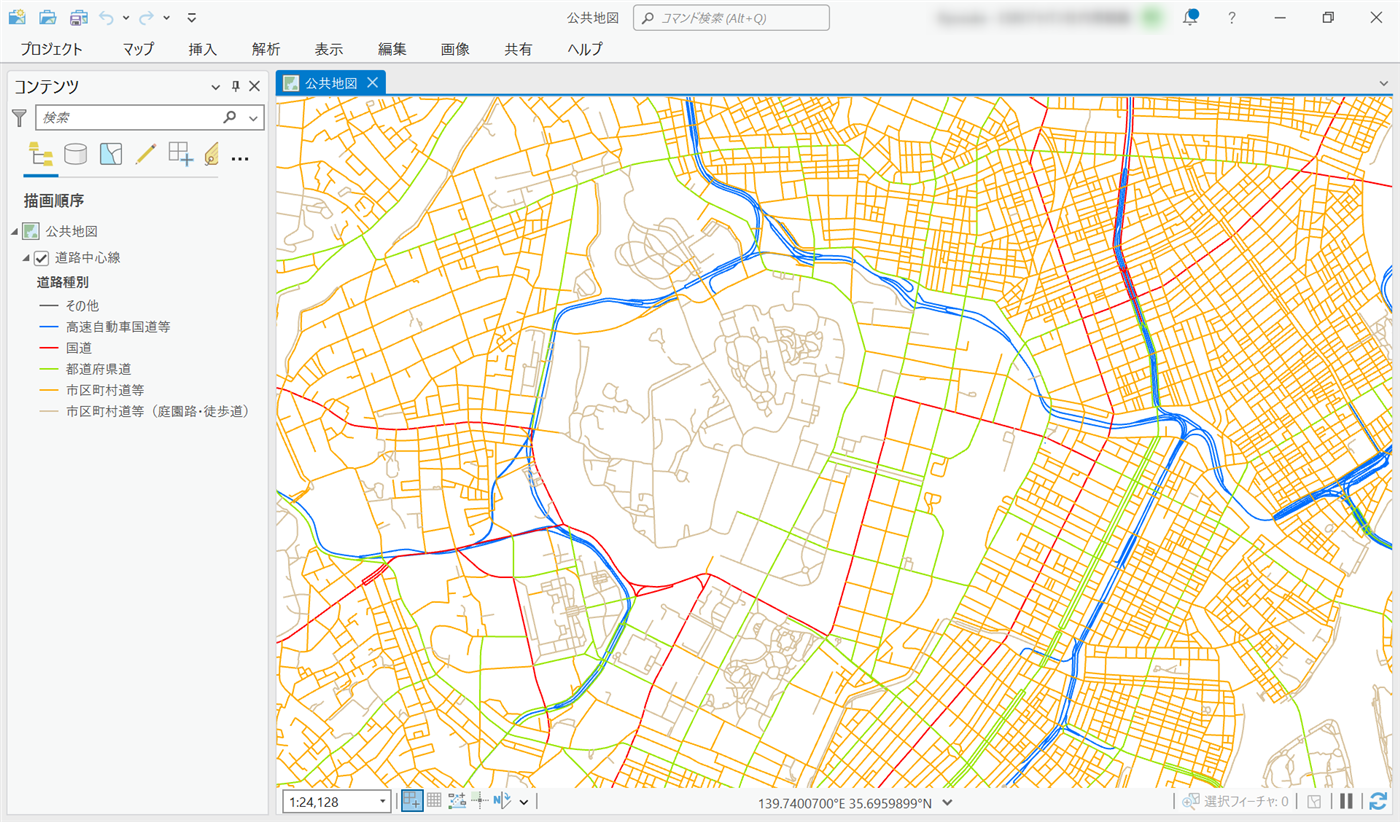
Task: Collapse the 公共地図 map tree node
Action: pyautogui.click(x=15, y=232)
